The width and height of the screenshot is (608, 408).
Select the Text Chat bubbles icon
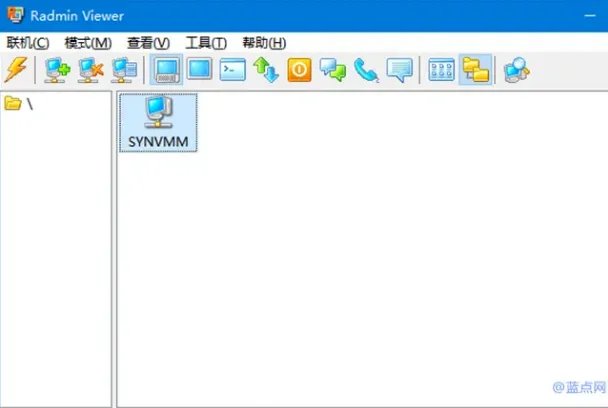332,69
